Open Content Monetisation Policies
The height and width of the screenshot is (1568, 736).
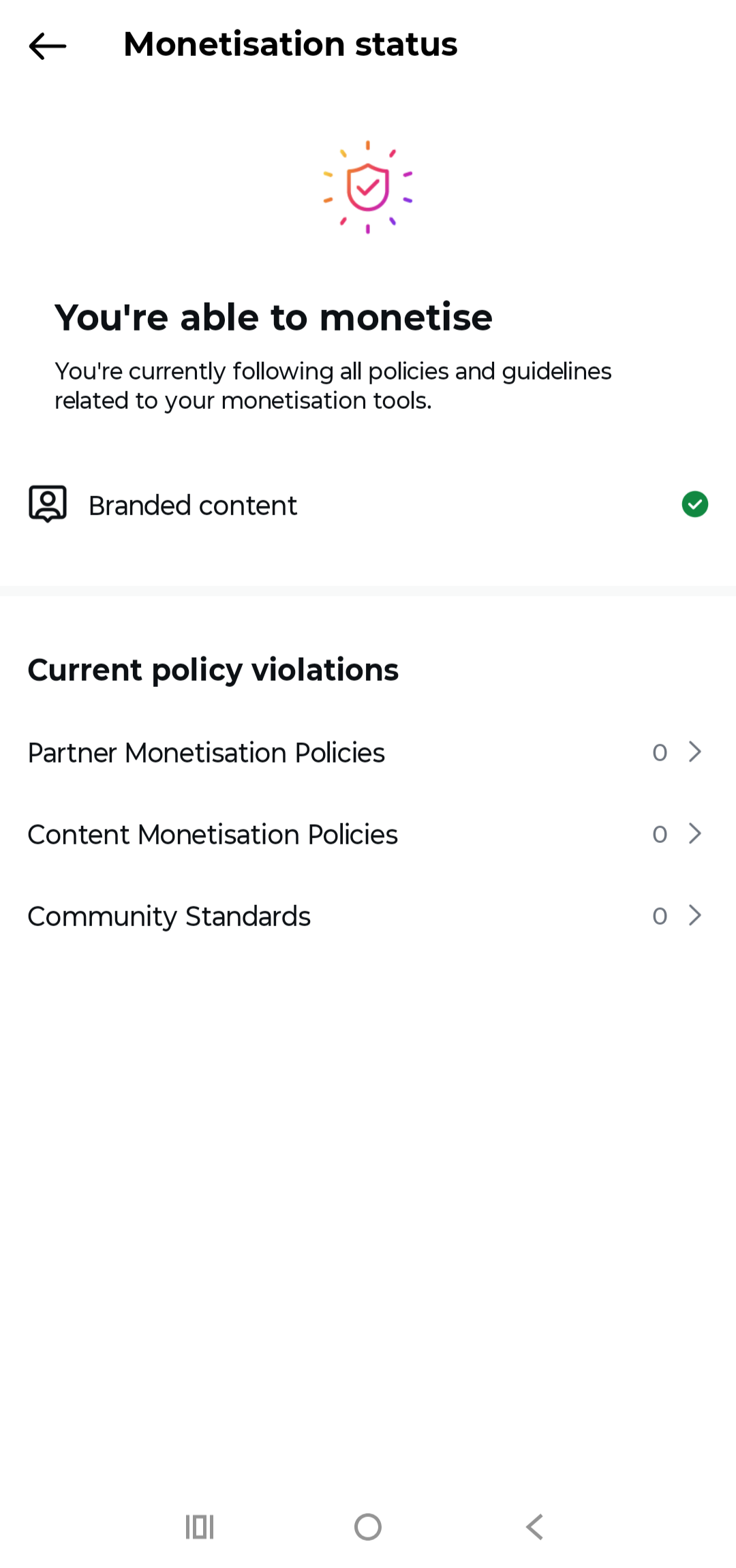pos(212,835)
